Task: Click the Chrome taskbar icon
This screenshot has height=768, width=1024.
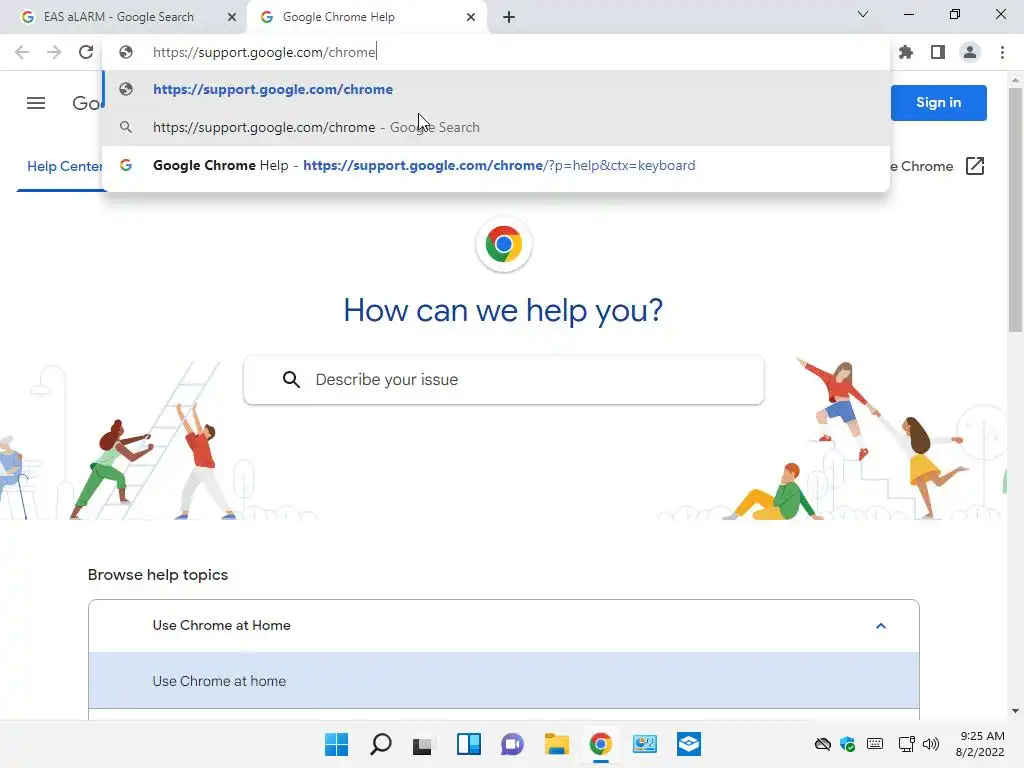Action: pyautogui.click(x=600, y=744)
